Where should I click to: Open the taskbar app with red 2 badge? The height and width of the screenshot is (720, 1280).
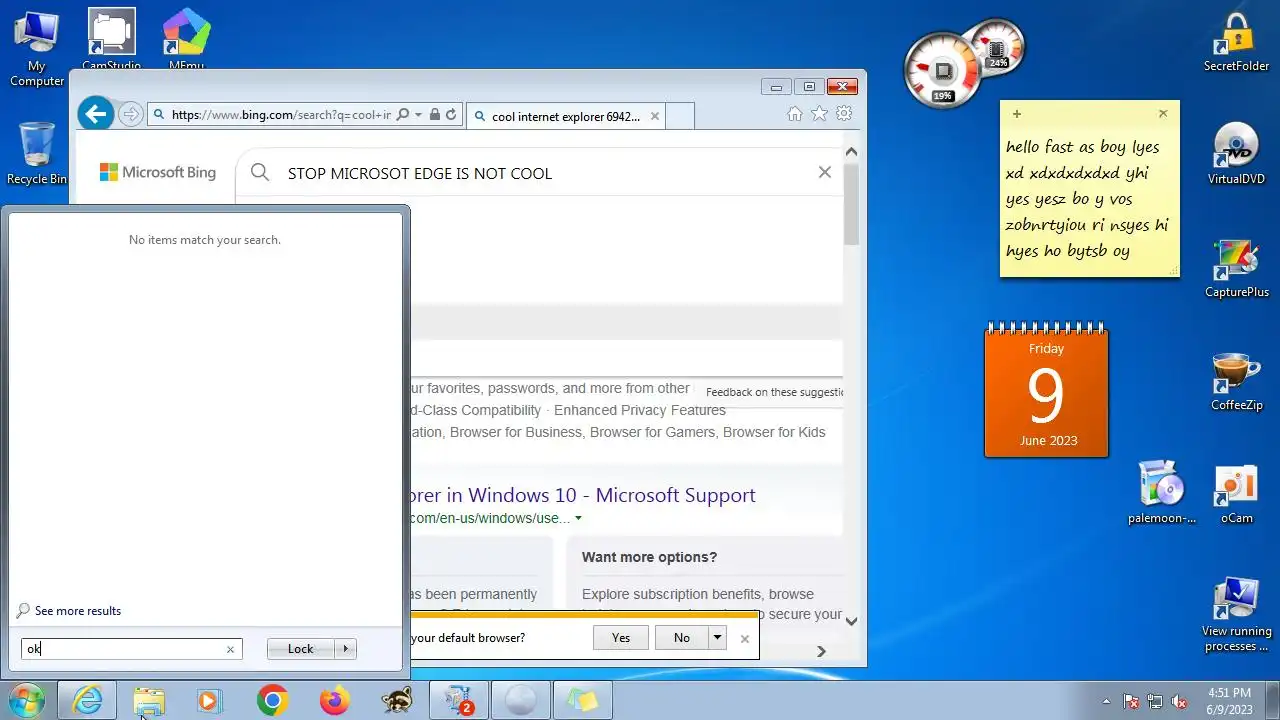pos(459,701)
